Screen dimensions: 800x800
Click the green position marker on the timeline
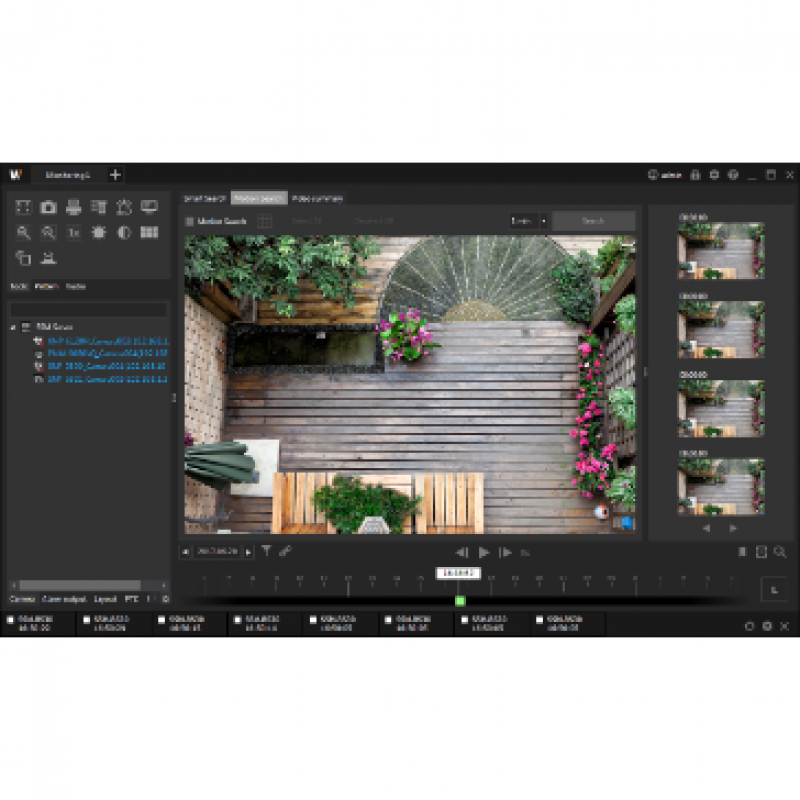click(x=460, y=601)
